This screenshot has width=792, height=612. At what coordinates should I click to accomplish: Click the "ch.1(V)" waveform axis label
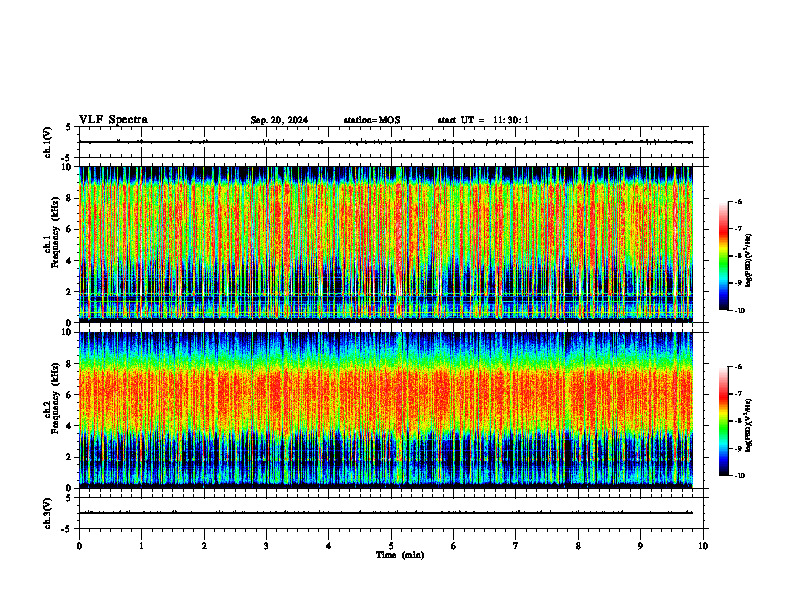point(48,142)
